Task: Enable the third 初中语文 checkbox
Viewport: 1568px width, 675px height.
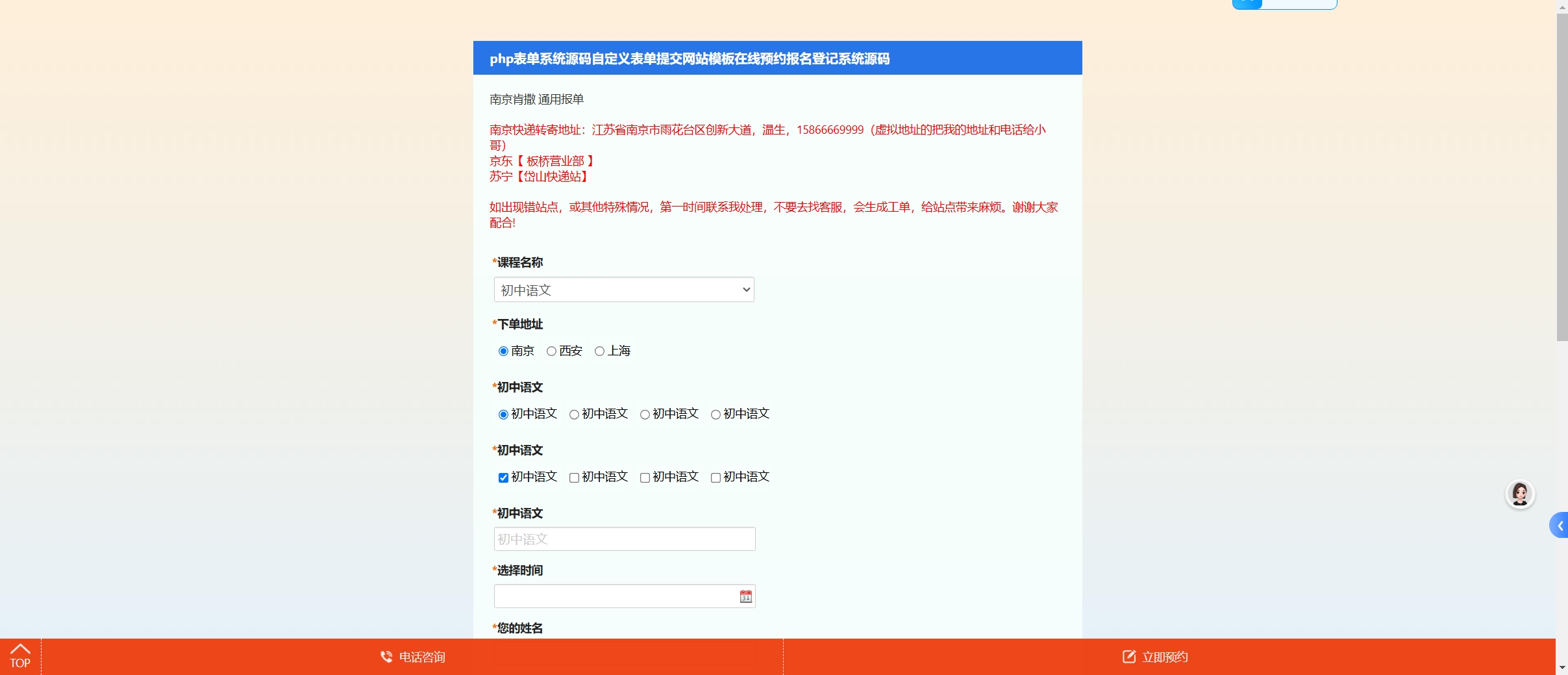Action: click(645, 478)
